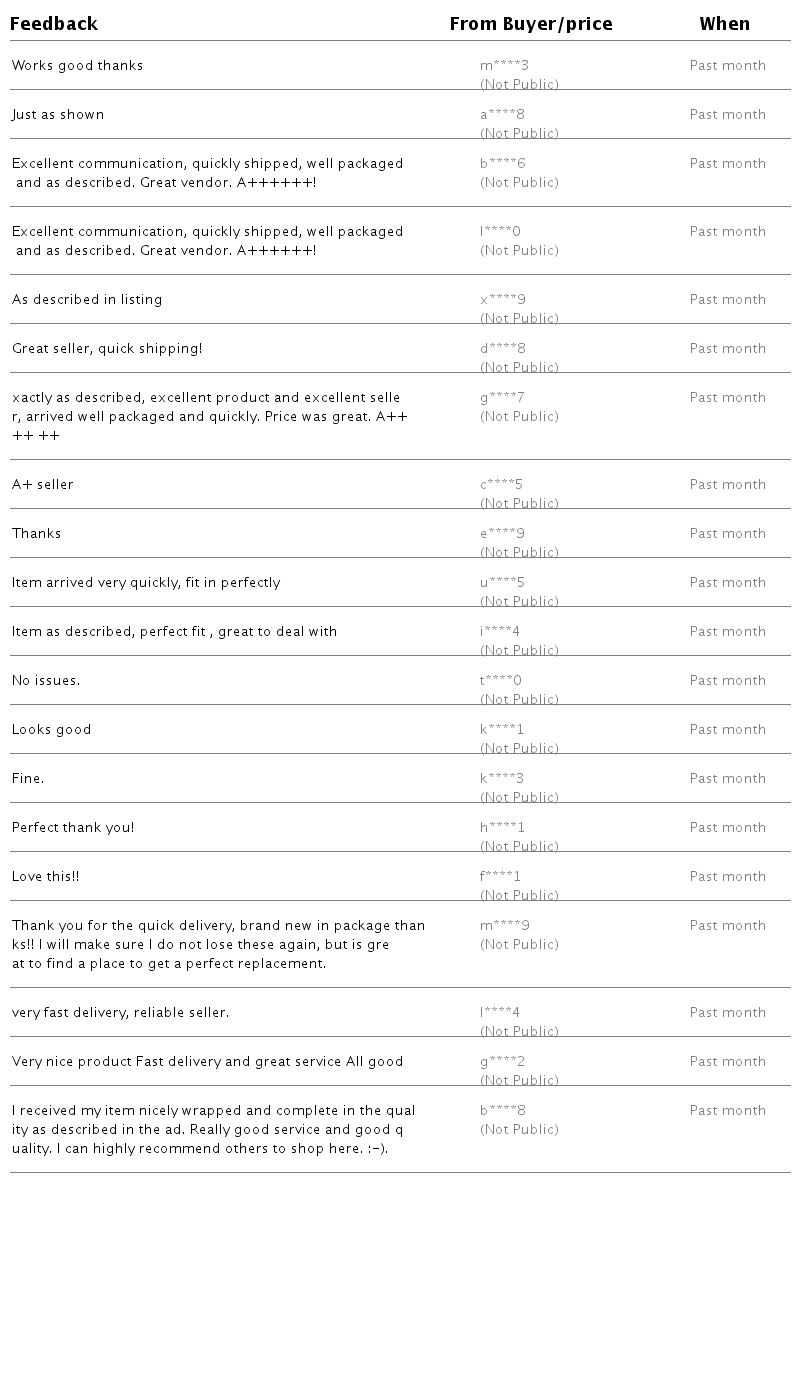The width and height of the screenshot is (800, 1396).
Task: Click the From Buyer/price column header
Action: tap(530, 24)
